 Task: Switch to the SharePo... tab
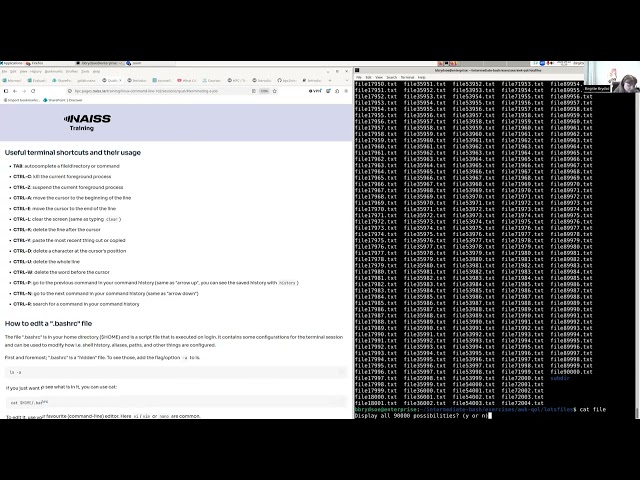[62, 80]
